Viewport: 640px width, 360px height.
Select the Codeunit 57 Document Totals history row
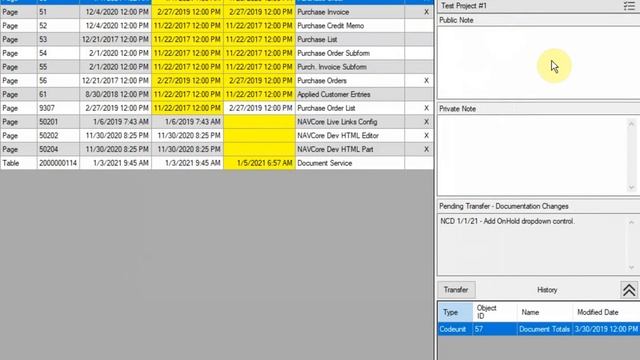pyautogui.click(x=539, y=329)
